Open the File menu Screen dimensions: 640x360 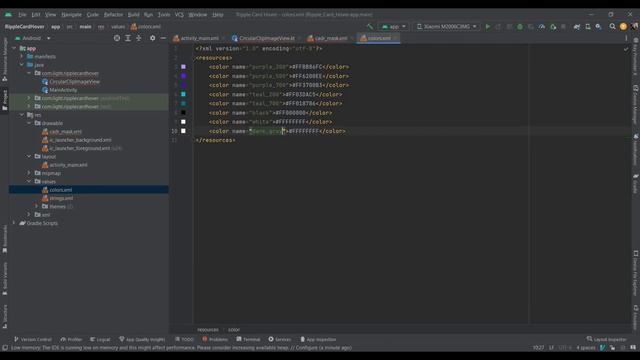point(22,14)
